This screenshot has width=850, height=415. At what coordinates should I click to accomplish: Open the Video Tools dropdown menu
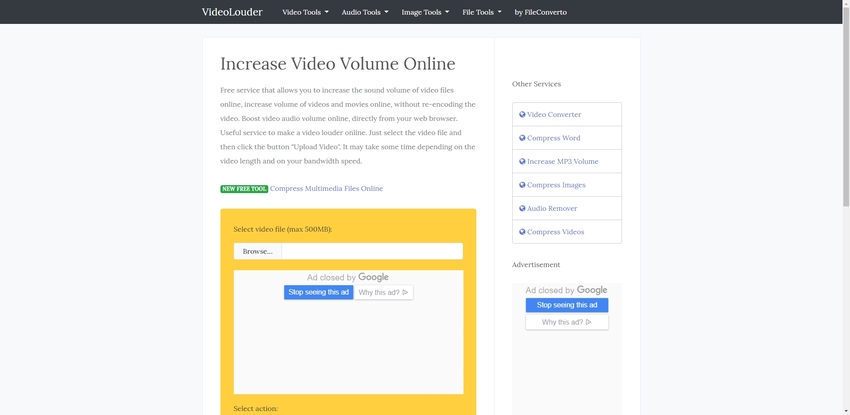[x=305, y=12]
